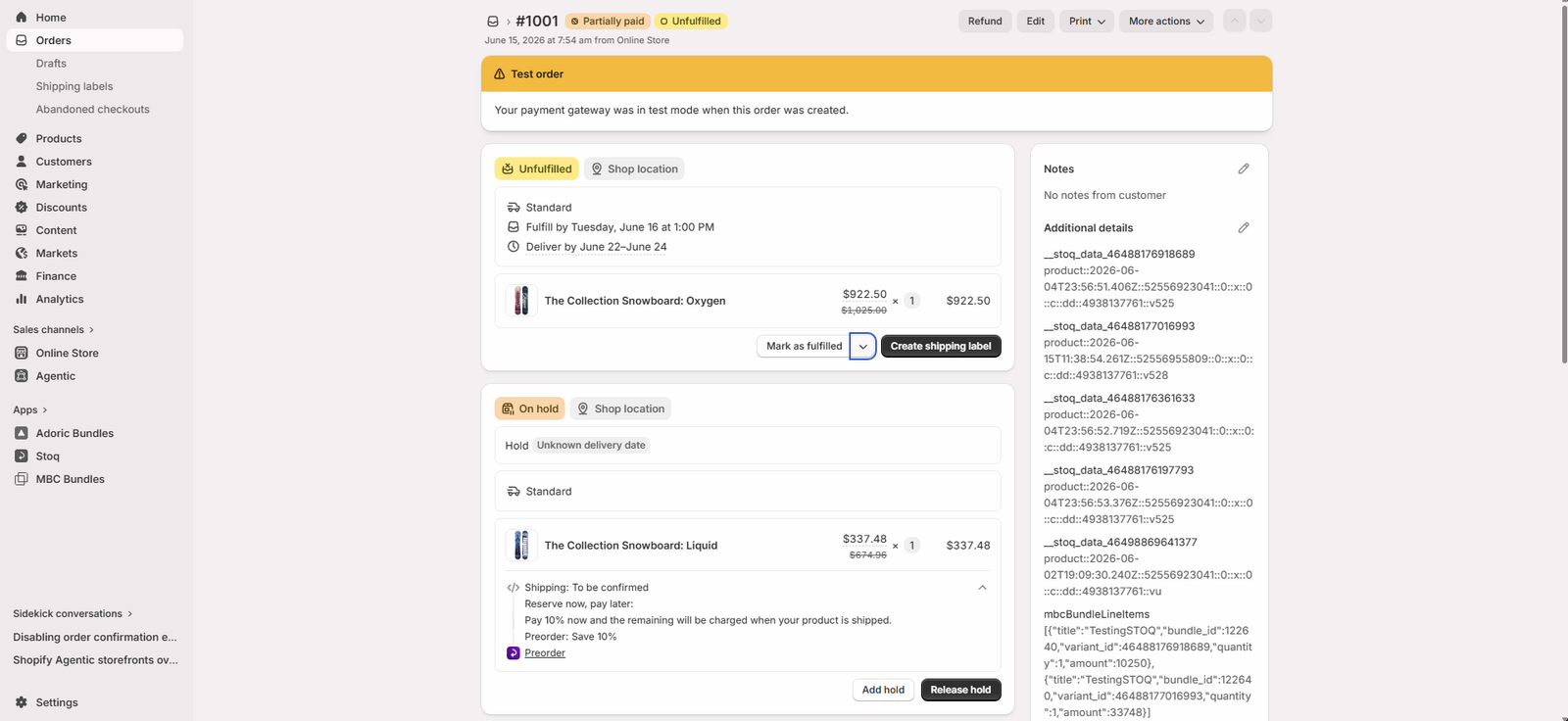Click the Products tag icon
This screenshot has height=721, width=1568.
point(22,138)
